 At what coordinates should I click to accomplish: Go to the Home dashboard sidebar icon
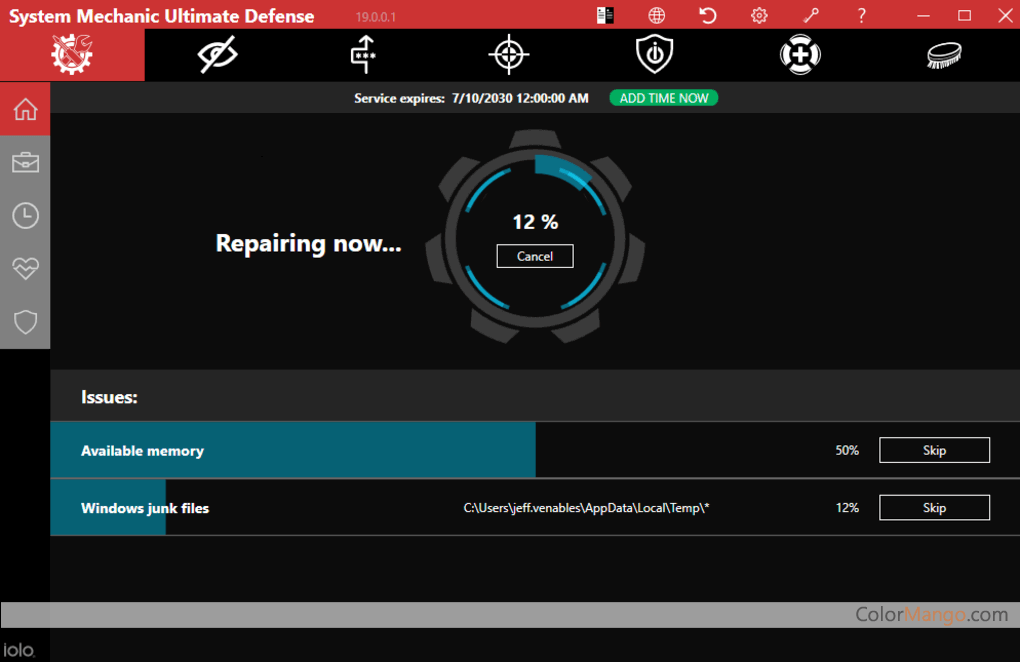[x=25, y=109]
